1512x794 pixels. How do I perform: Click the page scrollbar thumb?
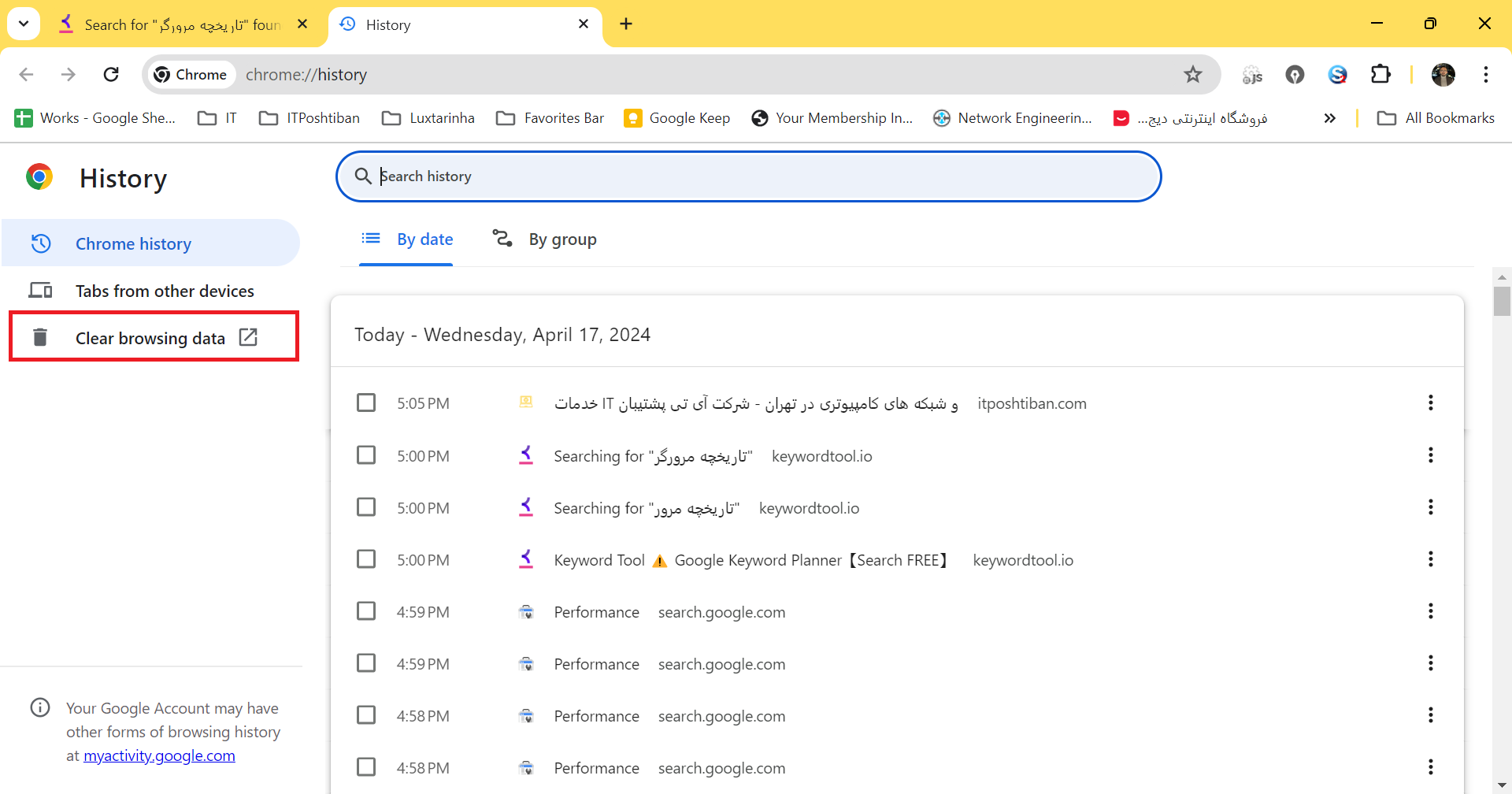click(1502, 301)
